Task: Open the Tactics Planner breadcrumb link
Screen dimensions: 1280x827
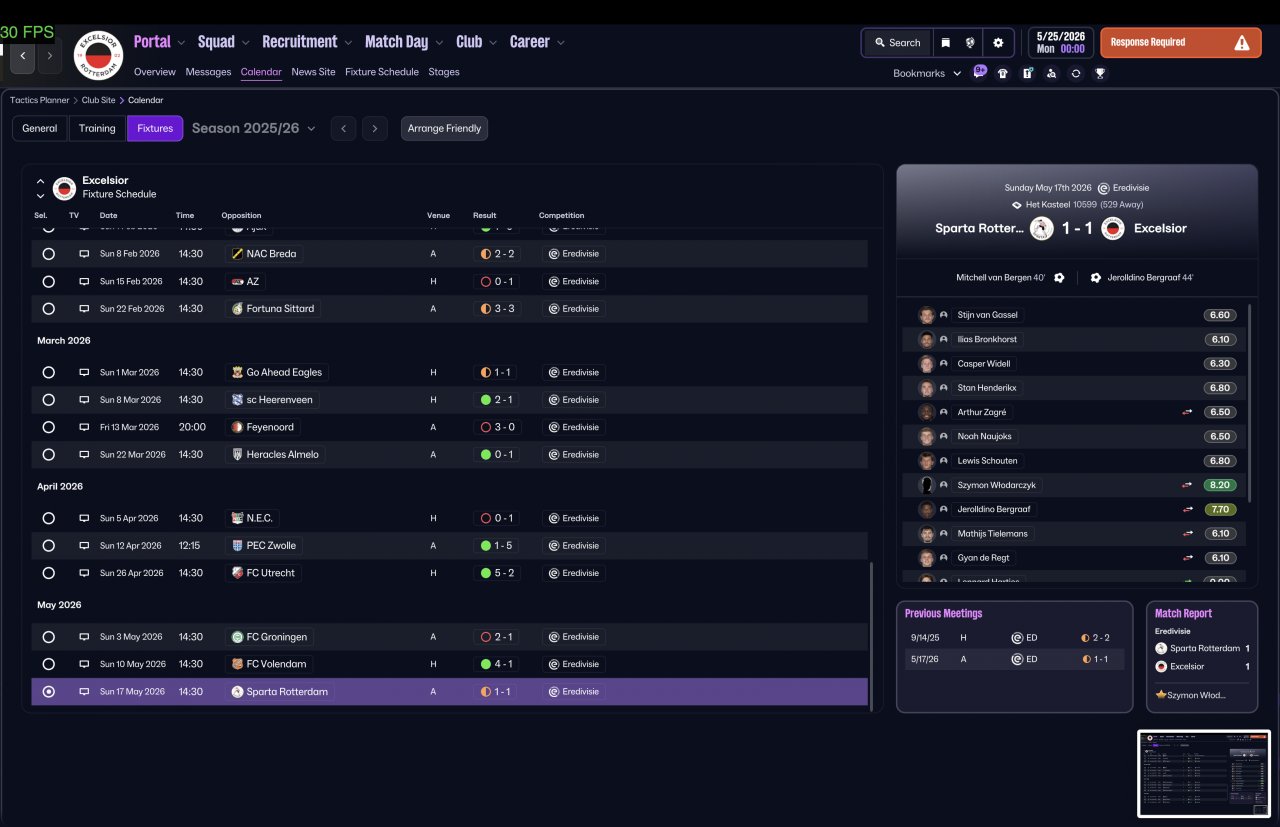Action: 40,100
